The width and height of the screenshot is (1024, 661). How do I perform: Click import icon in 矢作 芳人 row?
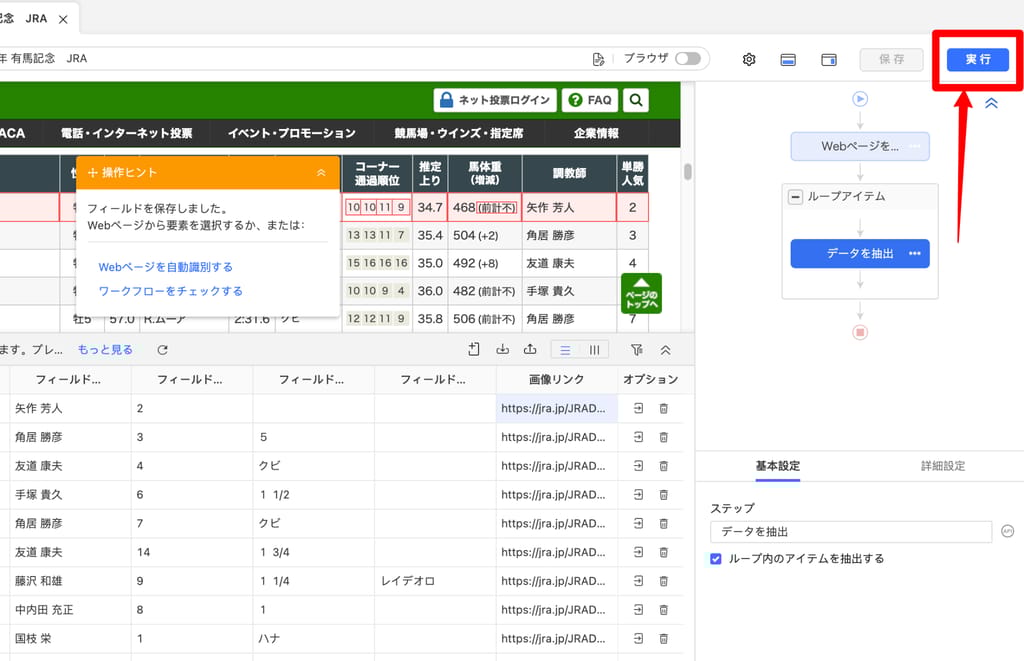(638, 408)
